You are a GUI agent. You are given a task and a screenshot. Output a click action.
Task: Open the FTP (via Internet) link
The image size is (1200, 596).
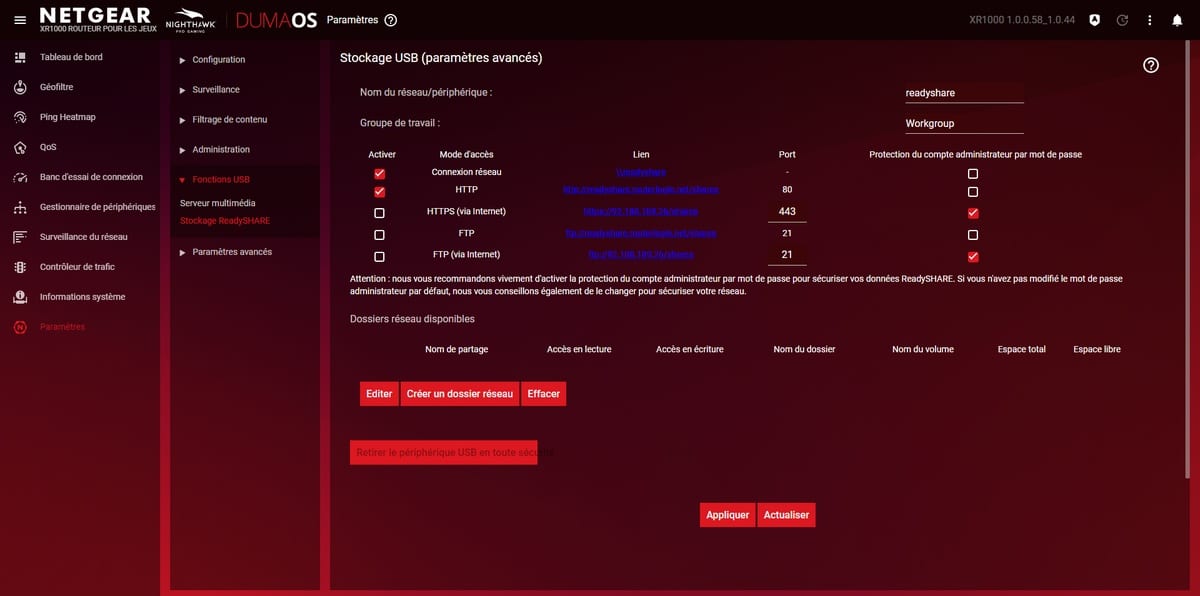641,255
